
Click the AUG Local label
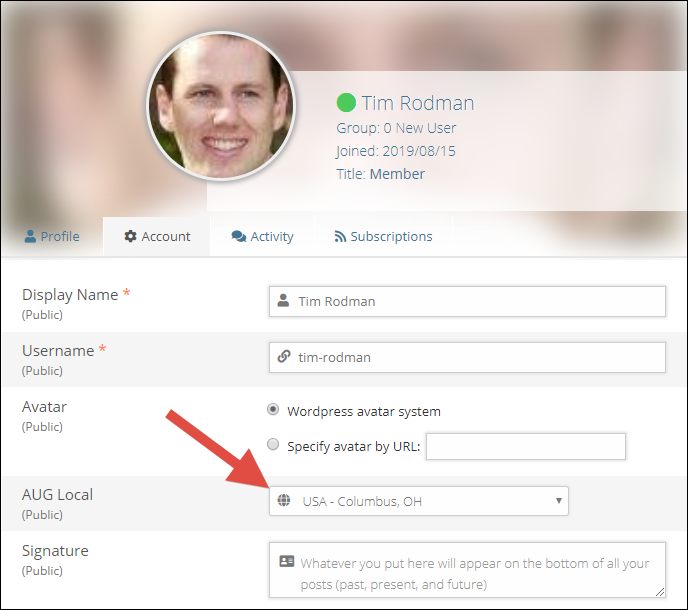tap(57, 495)
